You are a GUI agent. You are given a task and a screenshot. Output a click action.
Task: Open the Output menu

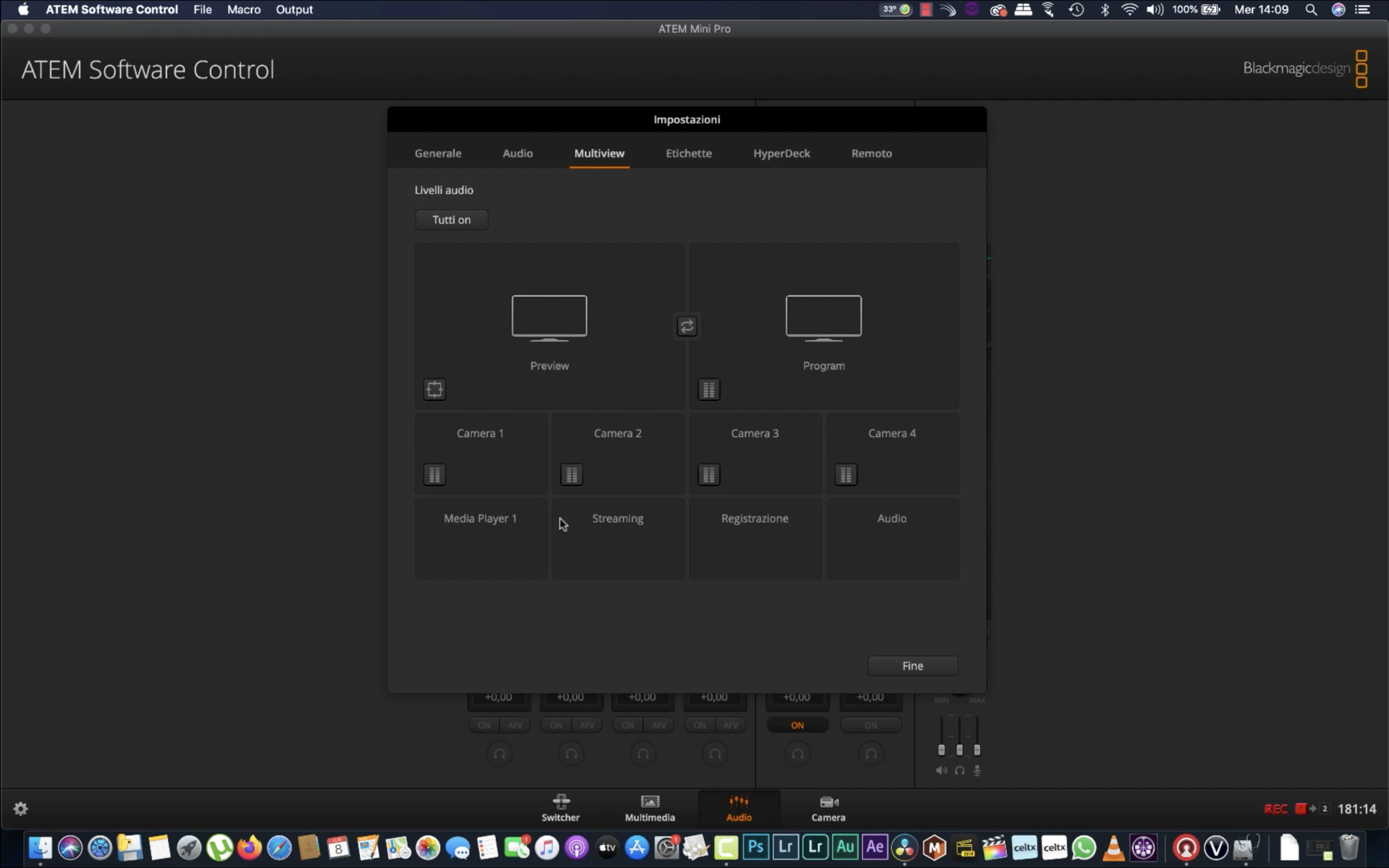(x=294, y=9)
